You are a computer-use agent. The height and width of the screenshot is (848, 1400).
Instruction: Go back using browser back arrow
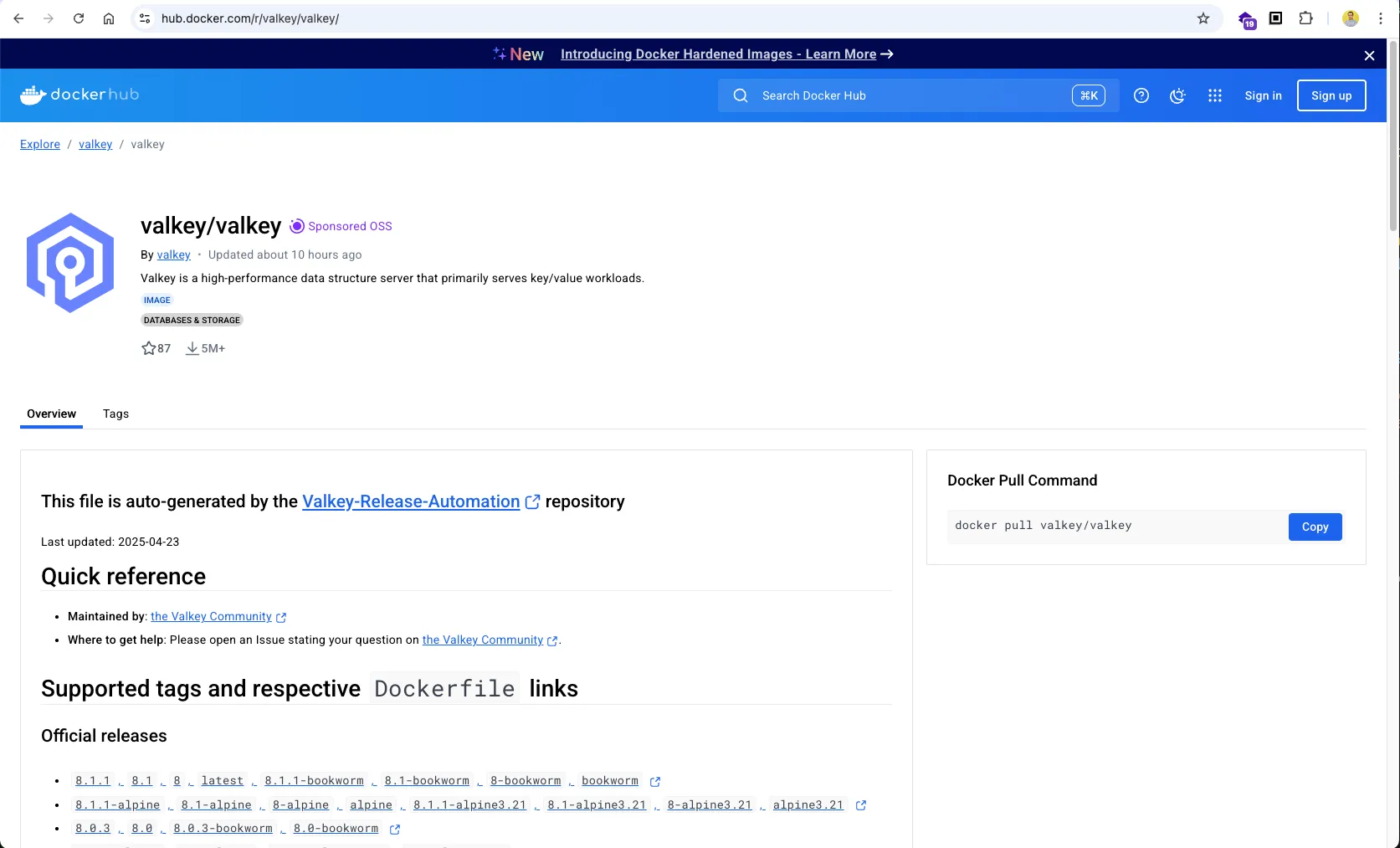tap(18, 18)
